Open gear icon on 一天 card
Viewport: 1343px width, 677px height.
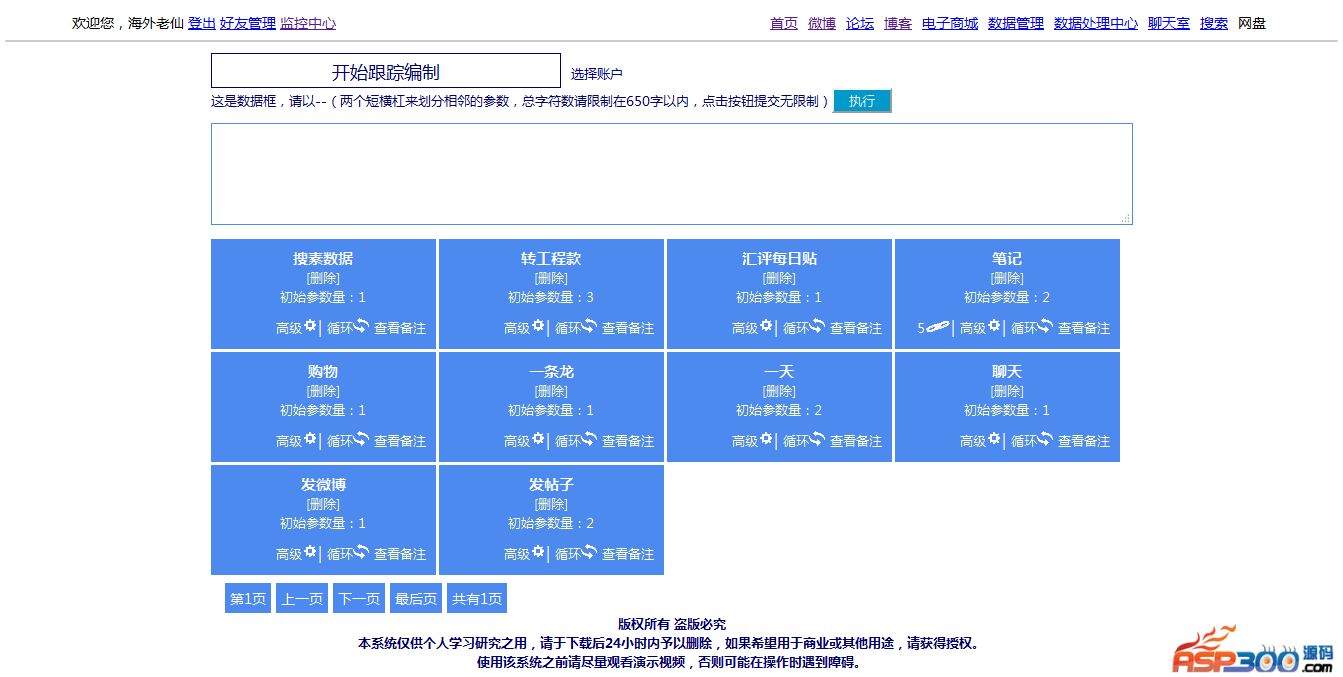(x=766, y=439)
